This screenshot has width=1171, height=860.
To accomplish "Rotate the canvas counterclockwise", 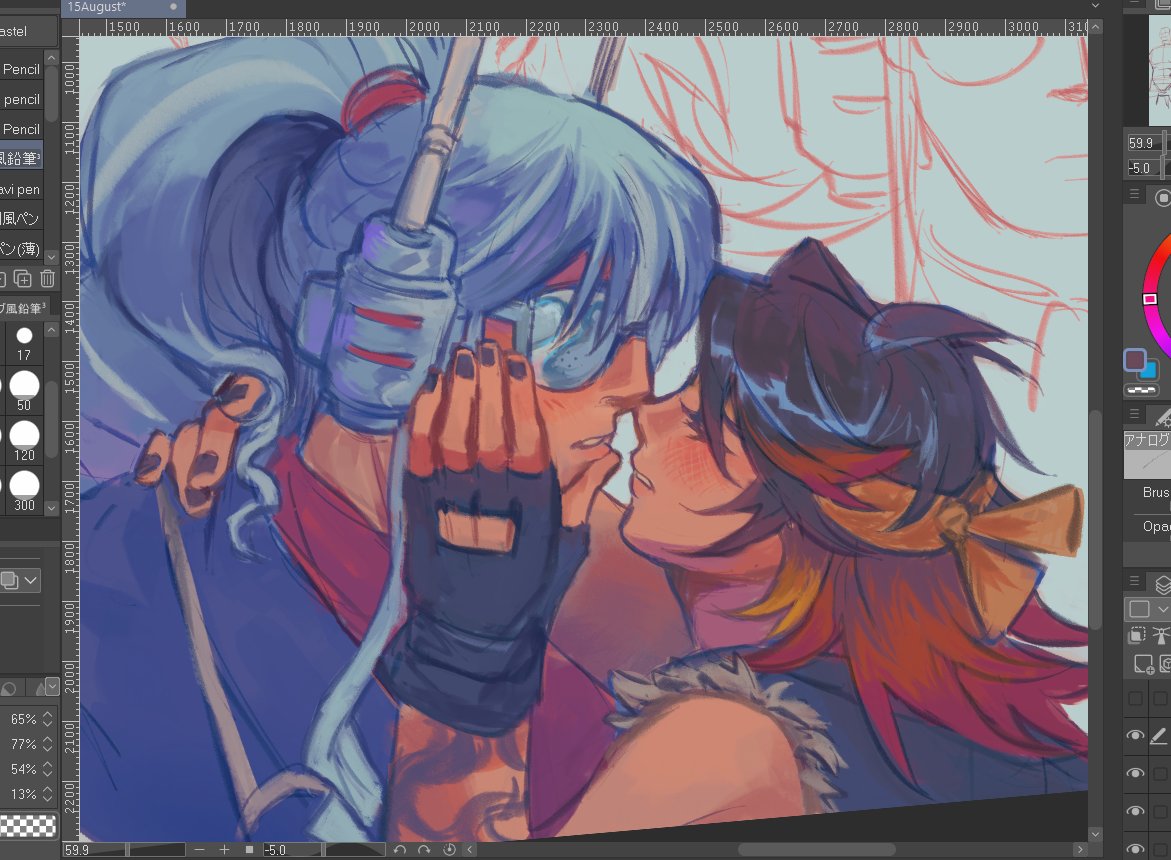I will [x=400, y=850].
